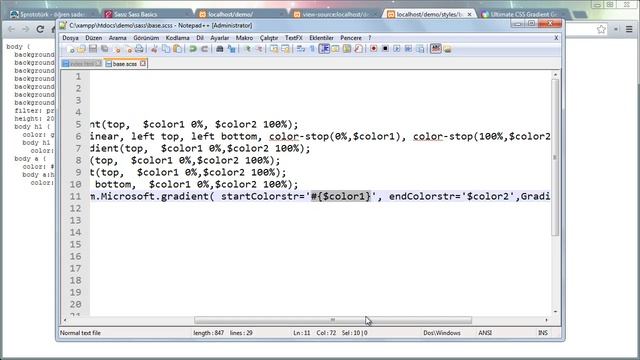Click the editor scroll-up arrow
The height and width of the screenshot is (360, 640).
point(555,75)
